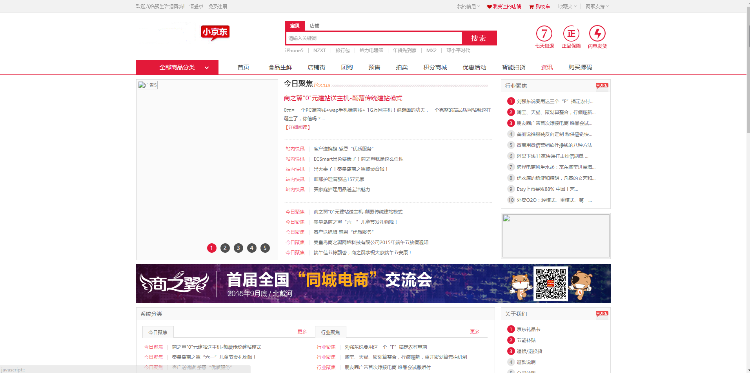
Task: Click the lightning bolt fast delivery icon
Action: click(597, 34)
